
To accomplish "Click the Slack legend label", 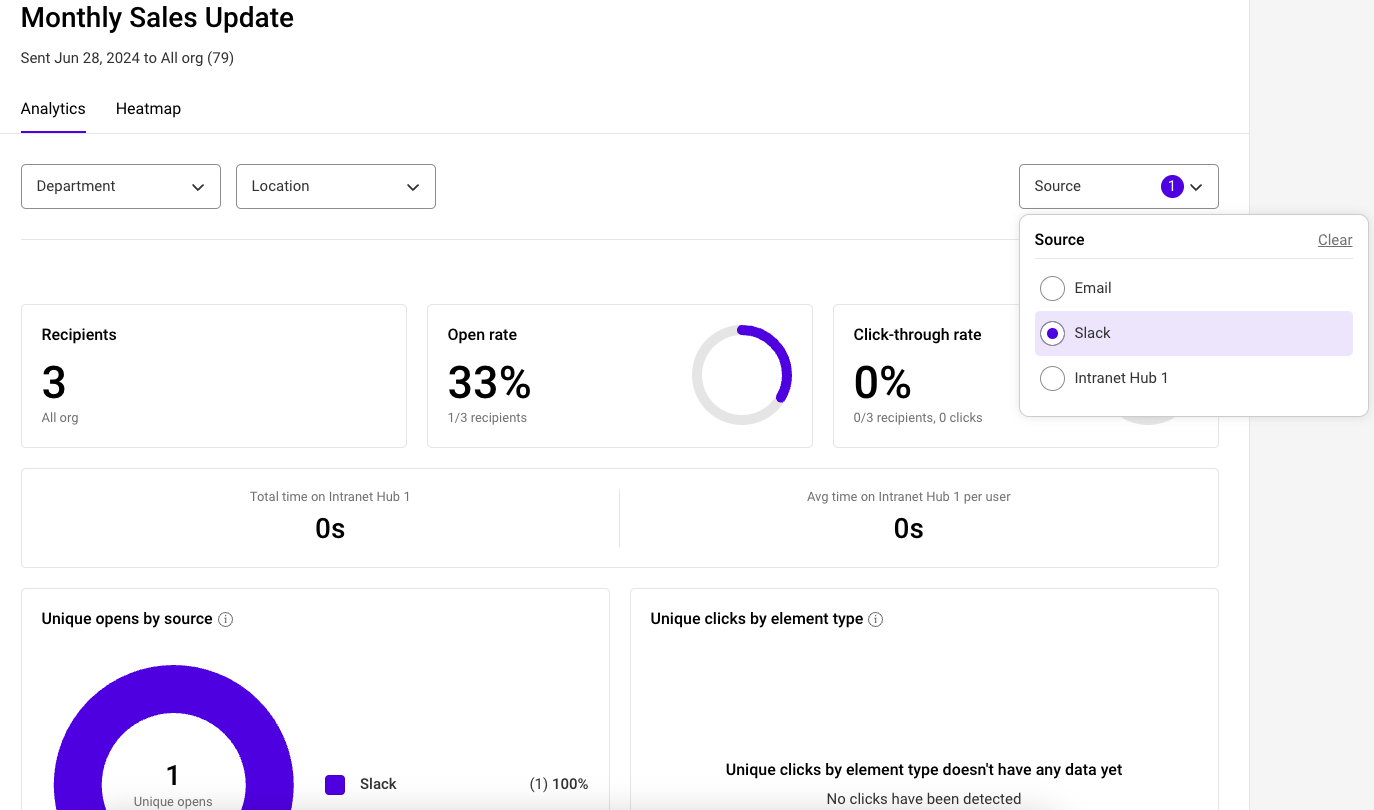I will (x=378, y=784).
